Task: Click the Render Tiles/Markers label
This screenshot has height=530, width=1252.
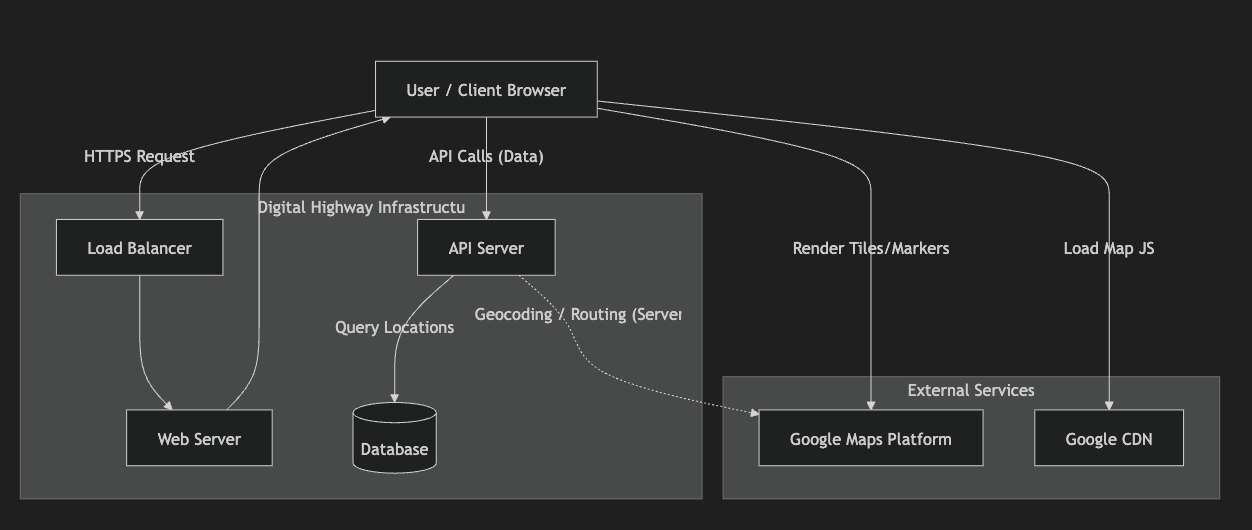Action: tap(870, 248)
